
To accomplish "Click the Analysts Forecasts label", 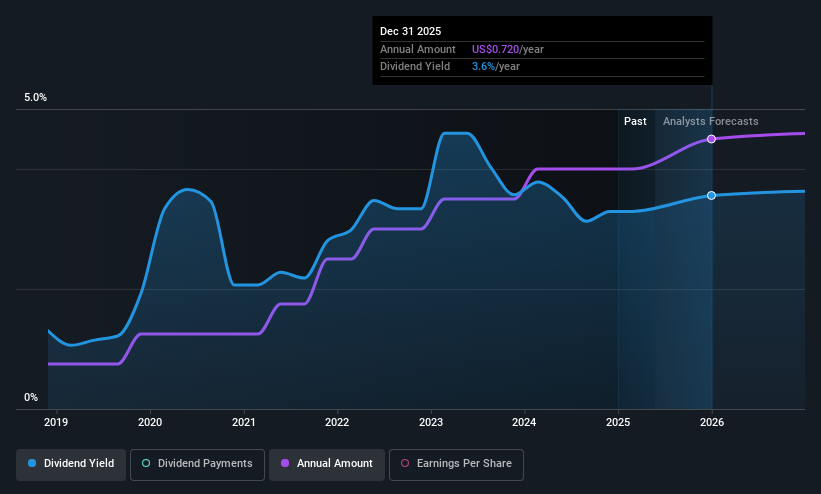I will click(x=711, y=121).
